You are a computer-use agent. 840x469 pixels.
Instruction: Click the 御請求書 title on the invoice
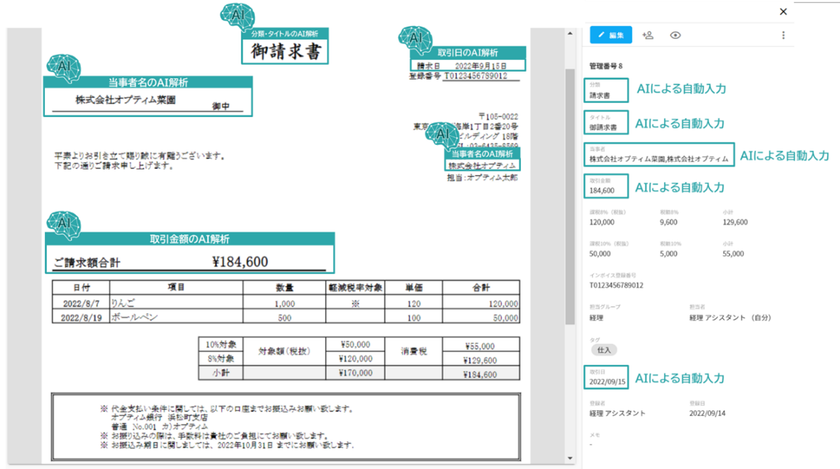(285, 51)
